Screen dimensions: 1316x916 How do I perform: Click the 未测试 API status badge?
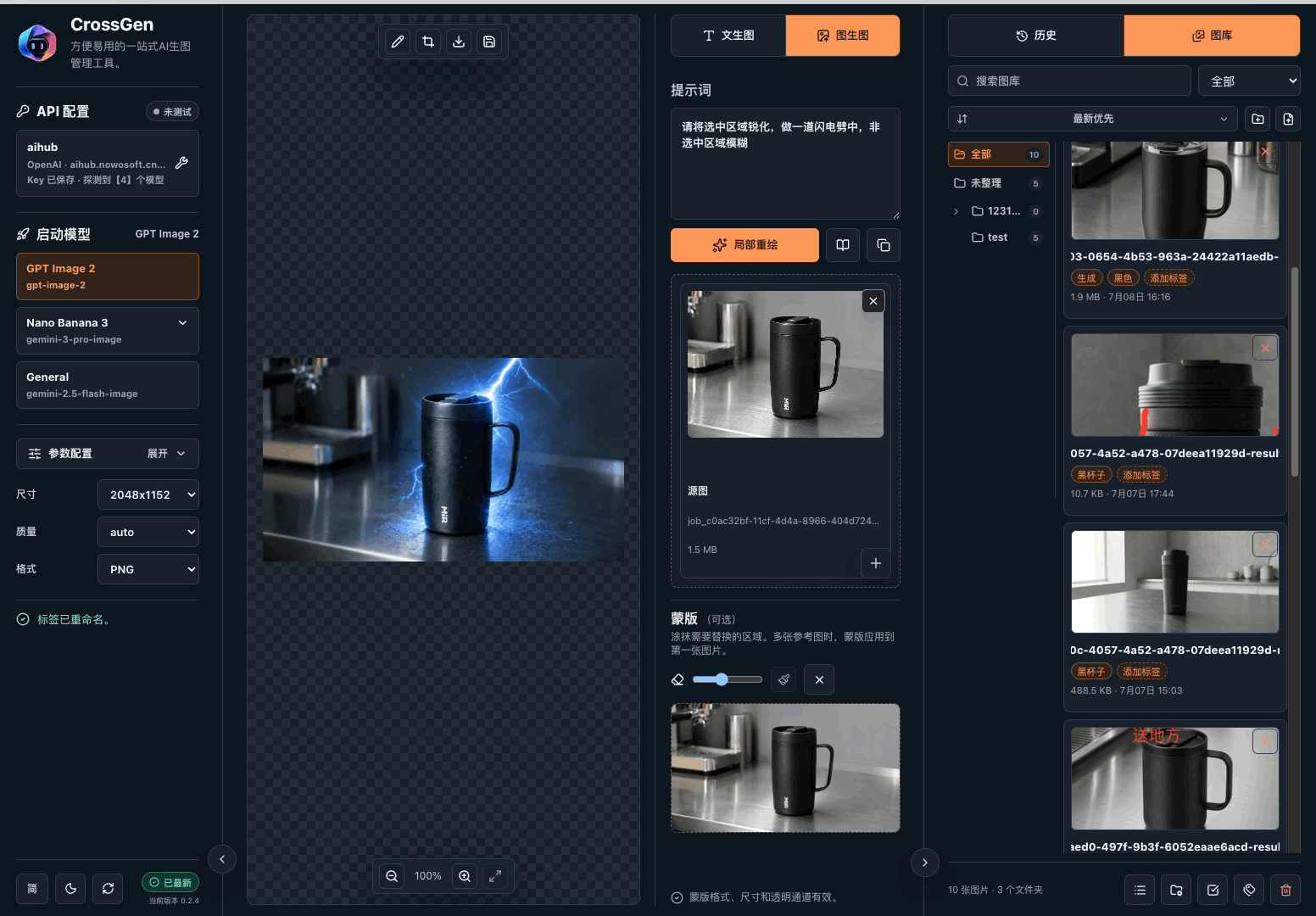[172, 112]
